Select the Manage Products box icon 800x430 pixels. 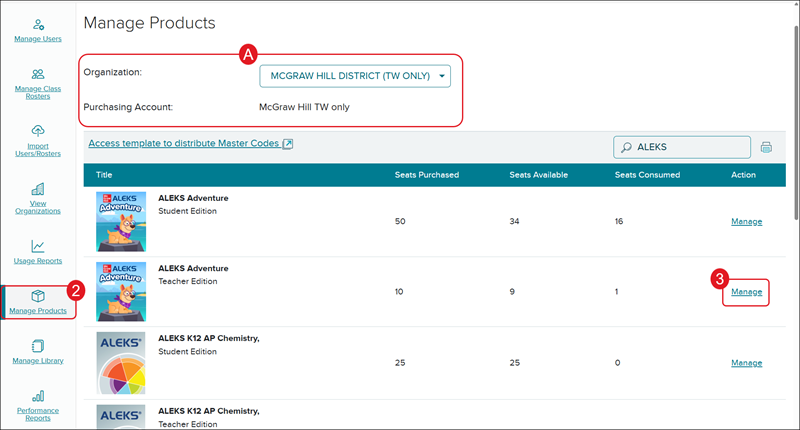(38, 296)
